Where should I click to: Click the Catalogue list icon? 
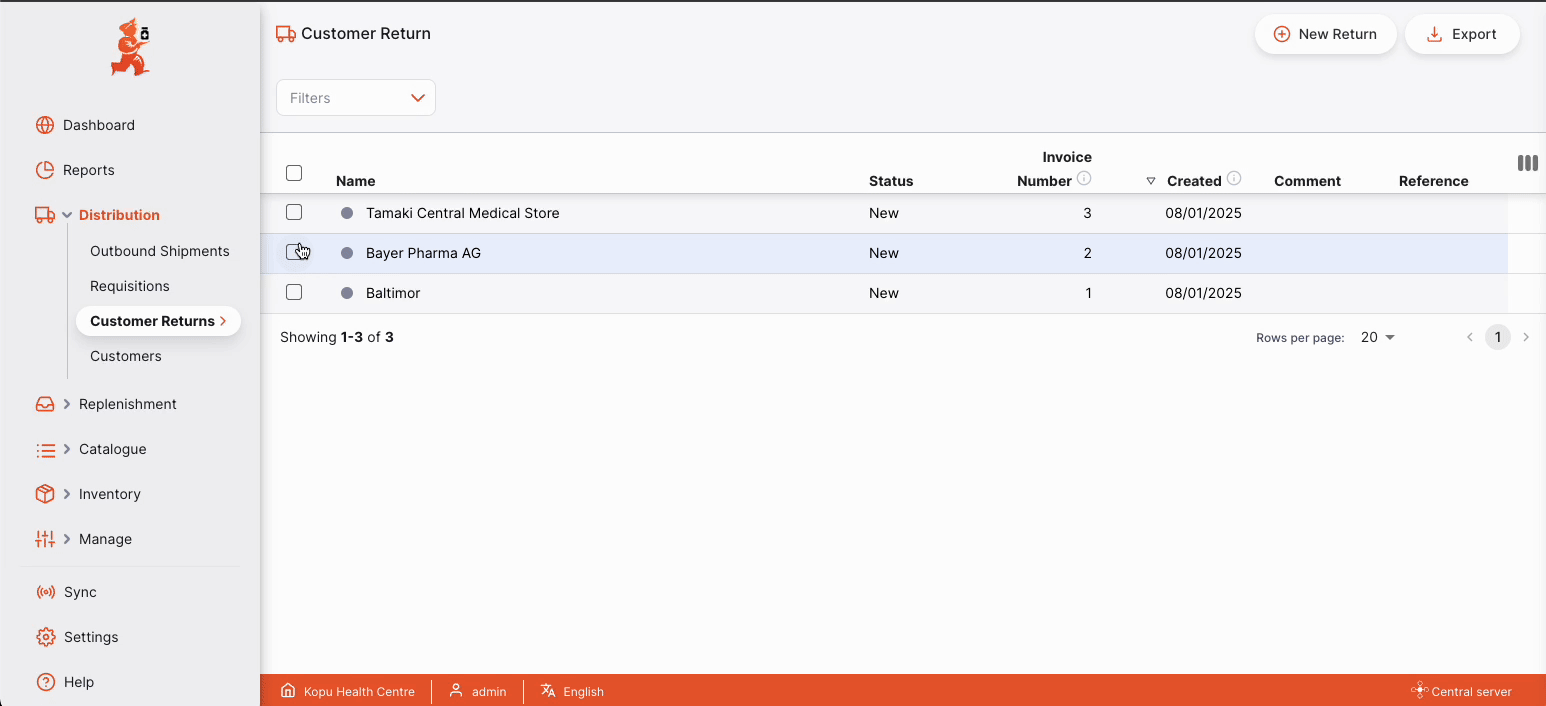pyautogui.click(x=45, y=450)
